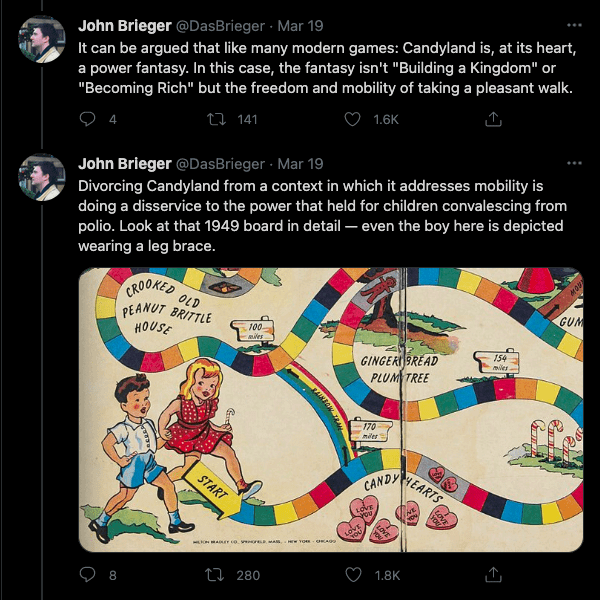Open more options on second tweet
The image size is (600, 600).
(573, 163)
